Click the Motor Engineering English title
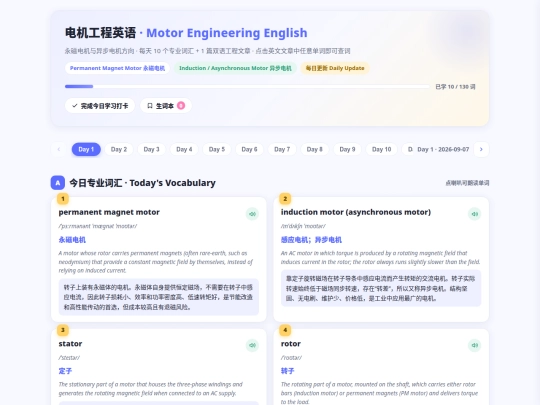The image size is (540, 405). [227, 33]
